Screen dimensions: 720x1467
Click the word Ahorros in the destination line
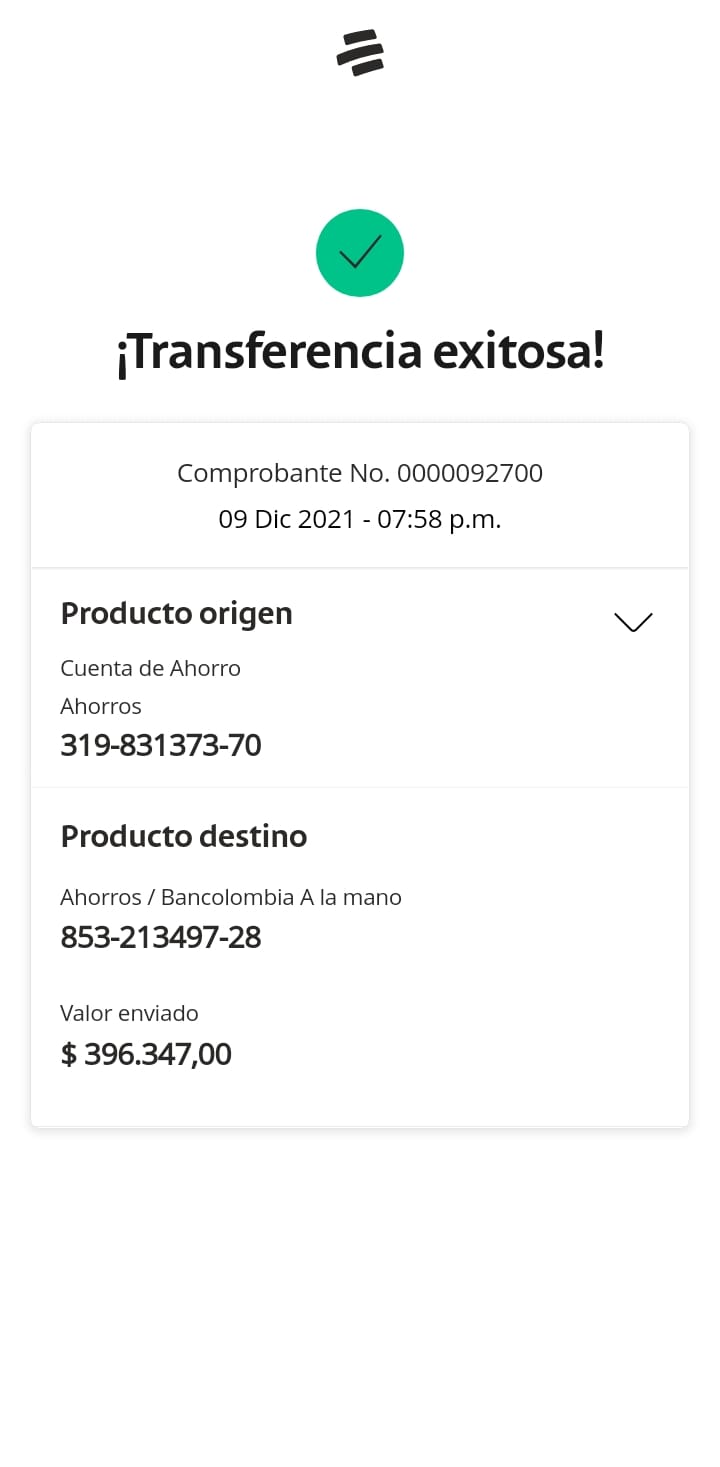pos(101,897)
